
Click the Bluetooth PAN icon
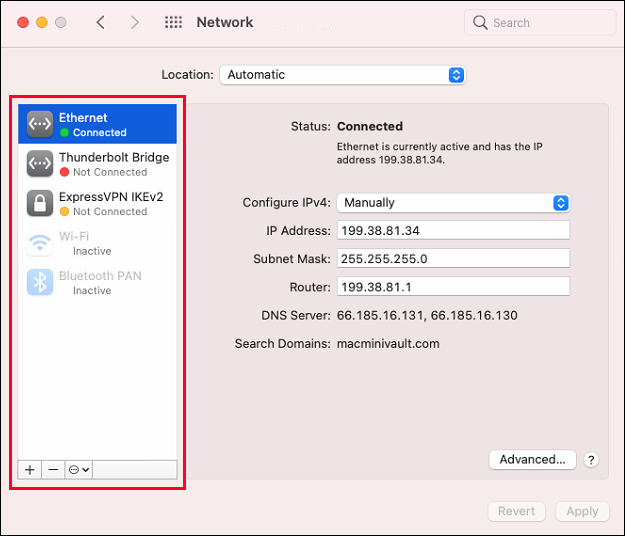[40, 282]
